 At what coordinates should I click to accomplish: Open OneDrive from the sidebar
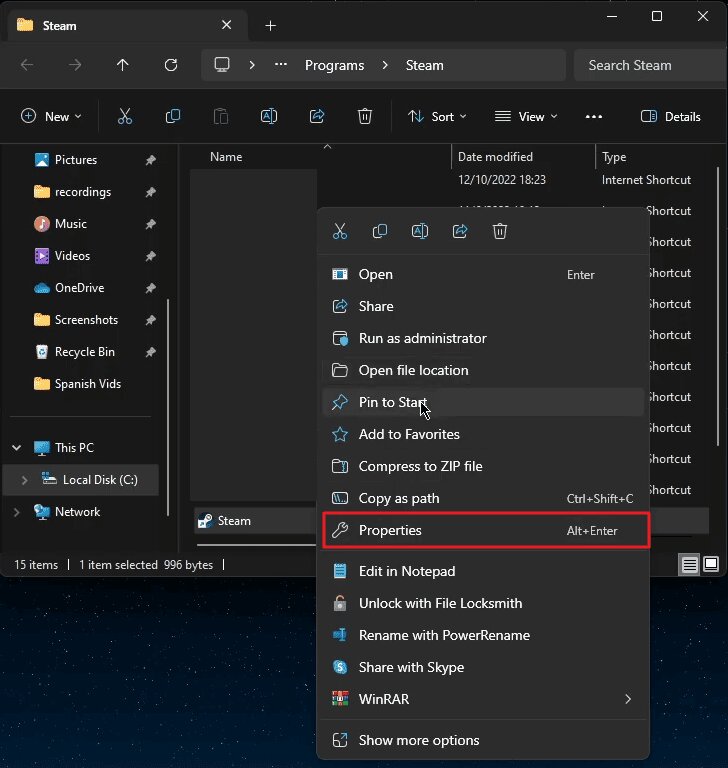[x=80, y=288]
